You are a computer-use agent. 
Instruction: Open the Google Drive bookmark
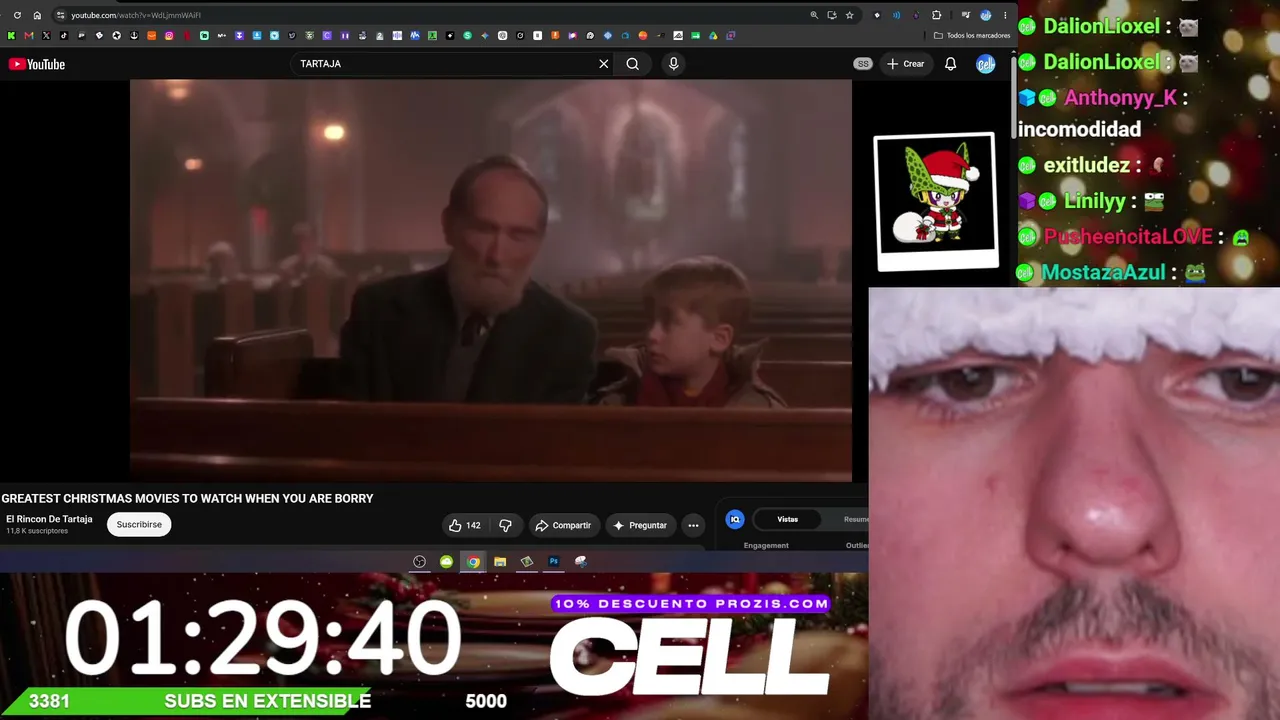click(x=713, y=36)
